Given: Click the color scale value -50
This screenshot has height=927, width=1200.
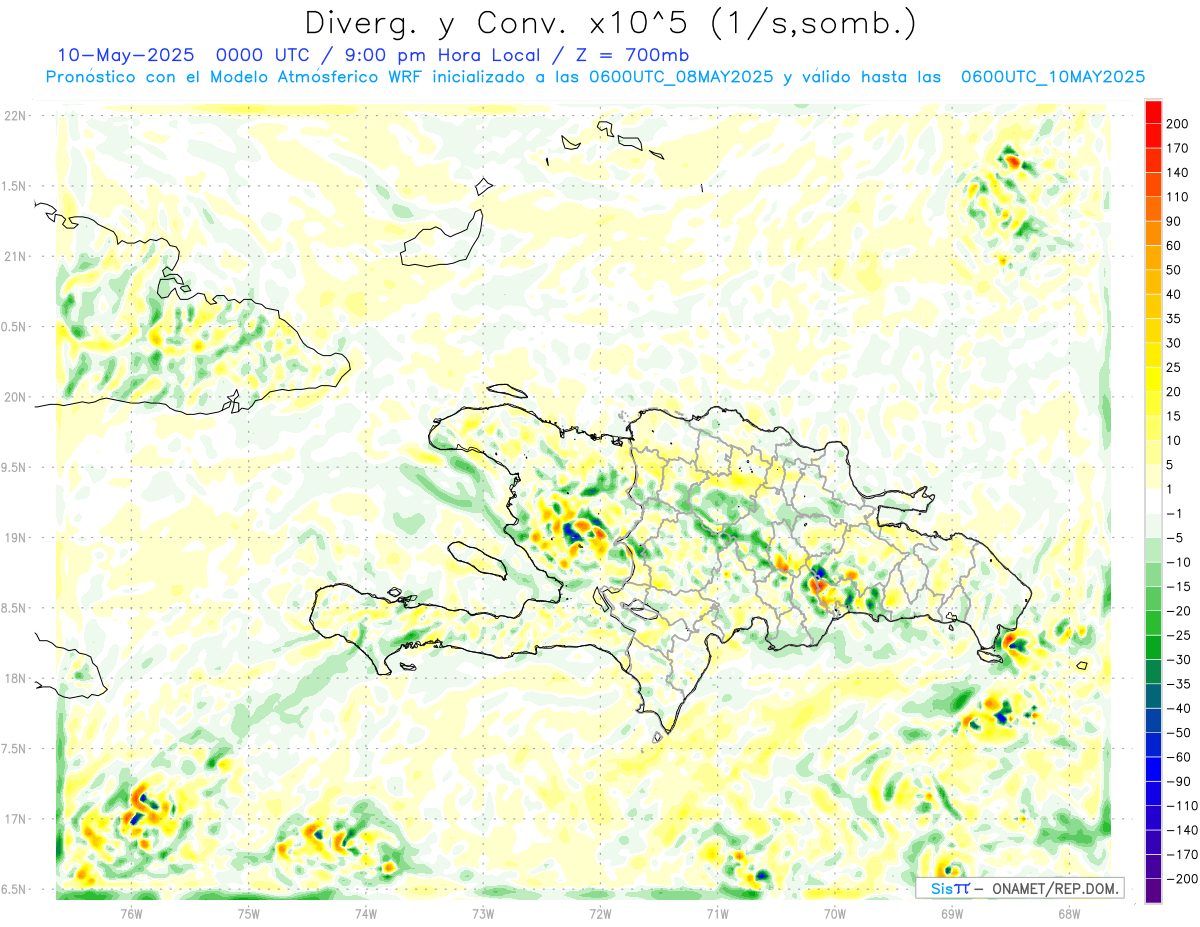Looking at the screenshot, I should coord(1178,733).
